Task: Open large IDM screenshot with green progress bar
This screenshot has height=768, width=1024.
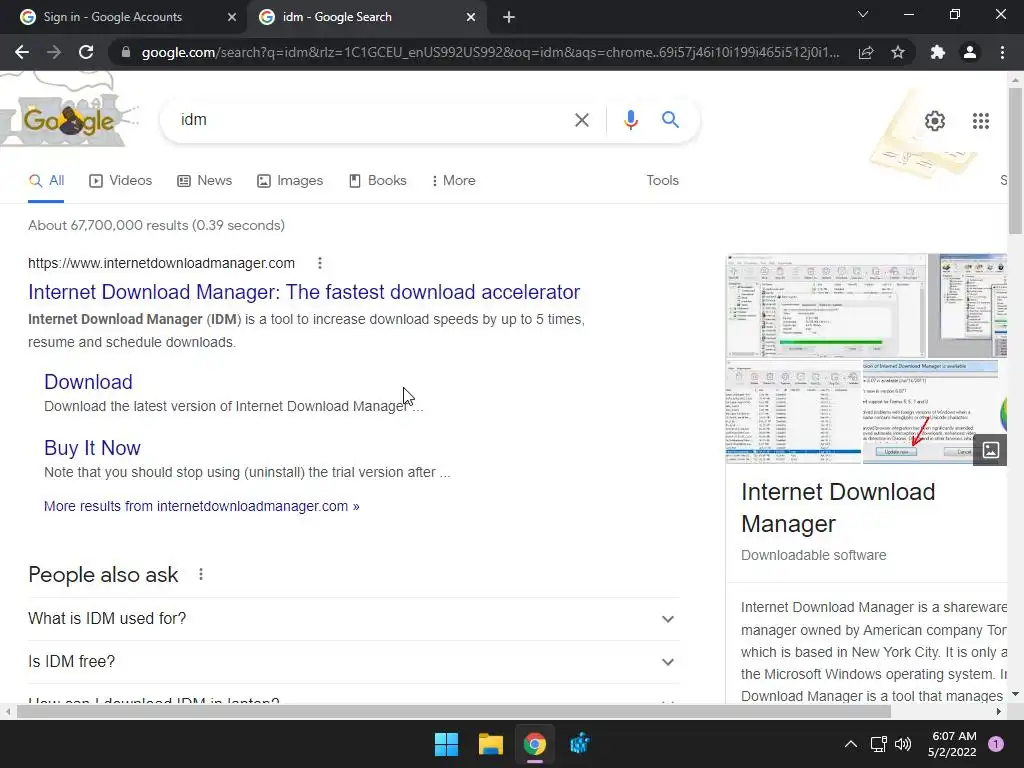Action: 825,306
